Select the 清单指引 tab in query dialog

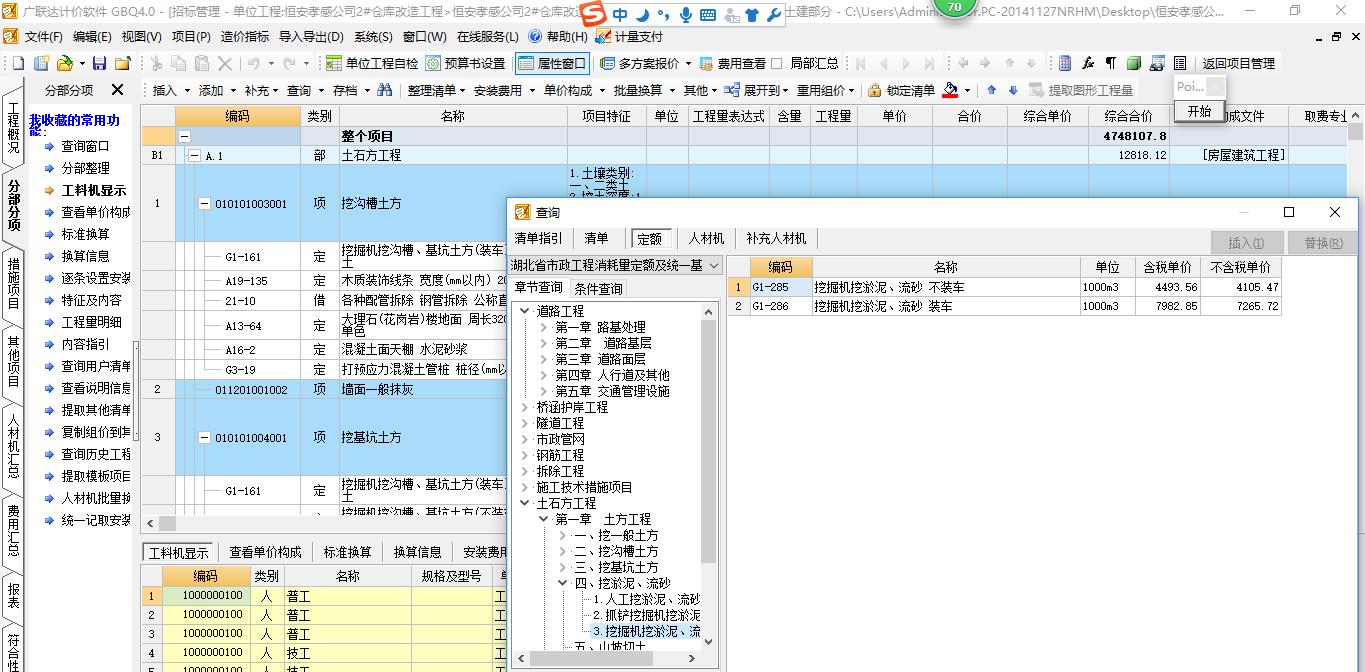click(538, 238)
